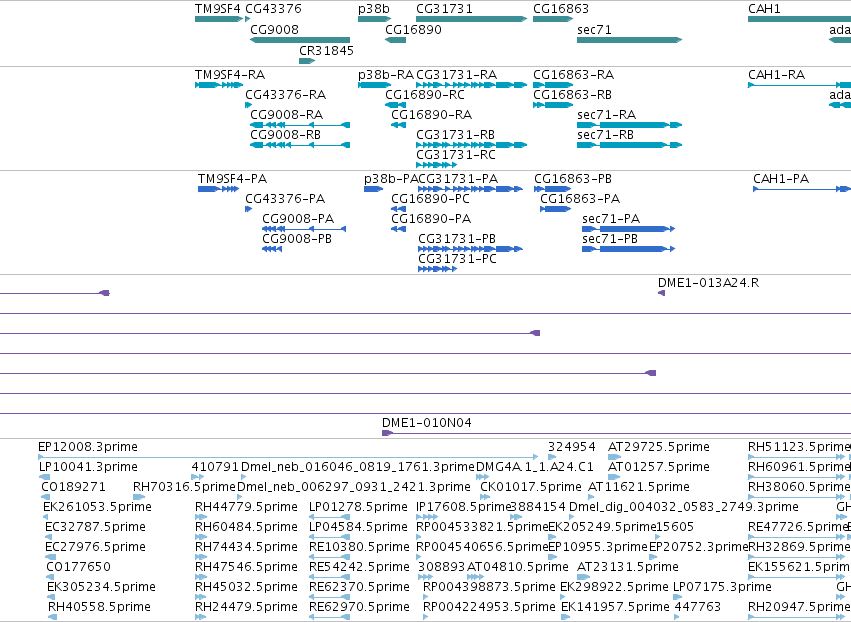Screen dimensions: 851x622
Task: Select the sec71 gene feature bar
Action: point(629,40)
